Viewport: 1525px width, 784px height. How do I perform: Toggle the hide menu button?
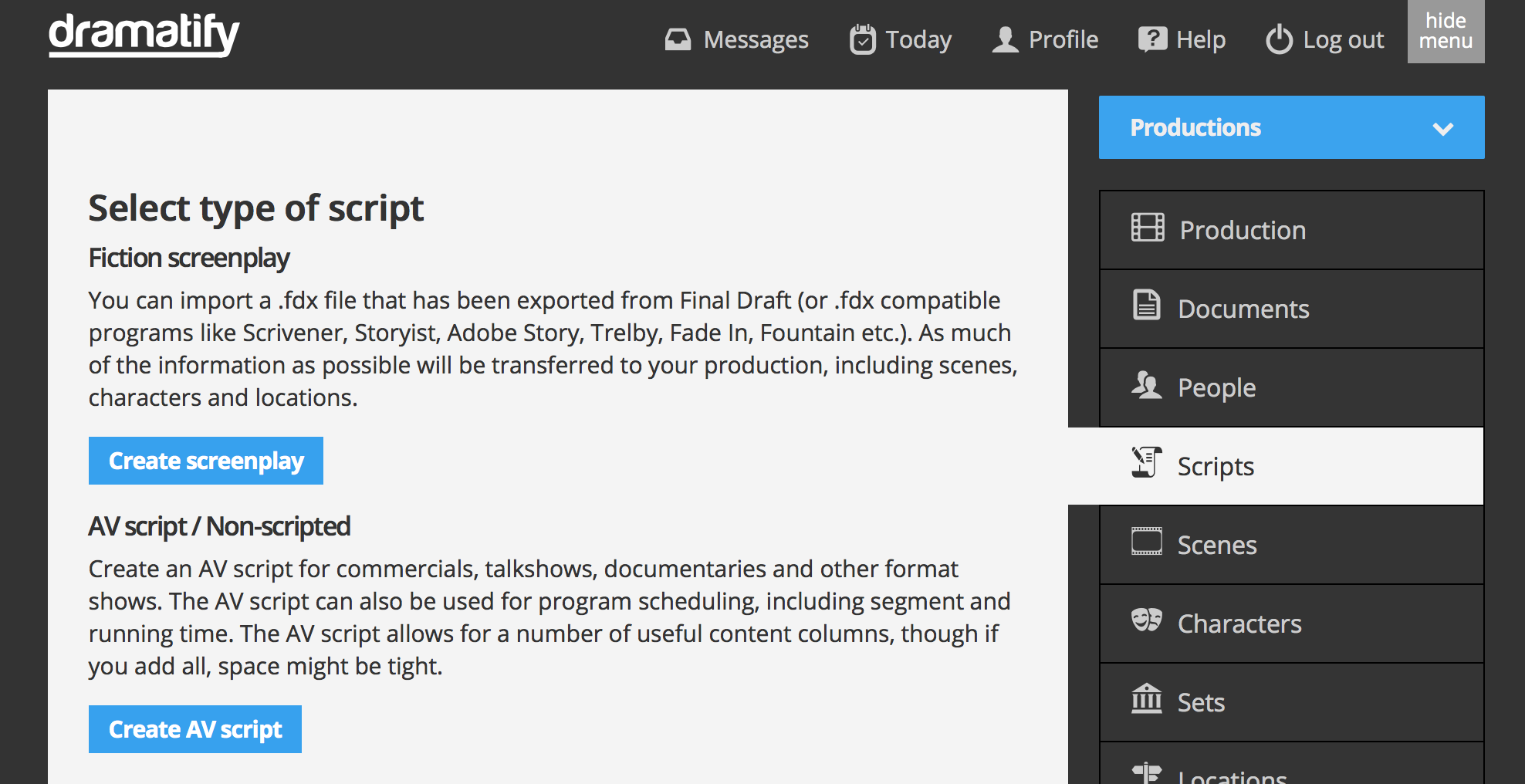pyautogui.click(x=1446, y=32)
